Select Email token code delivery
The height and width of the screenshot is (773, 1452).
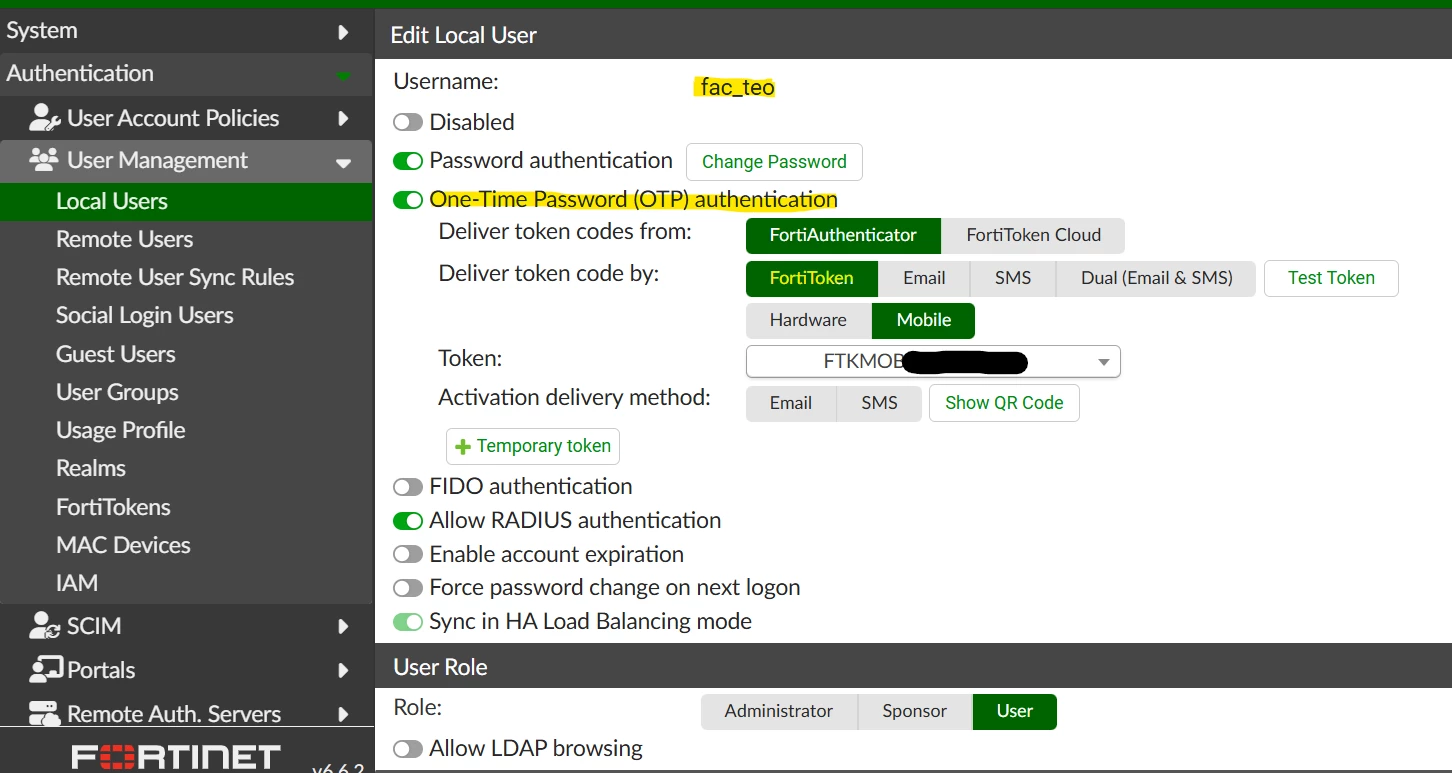click(924, 278)
